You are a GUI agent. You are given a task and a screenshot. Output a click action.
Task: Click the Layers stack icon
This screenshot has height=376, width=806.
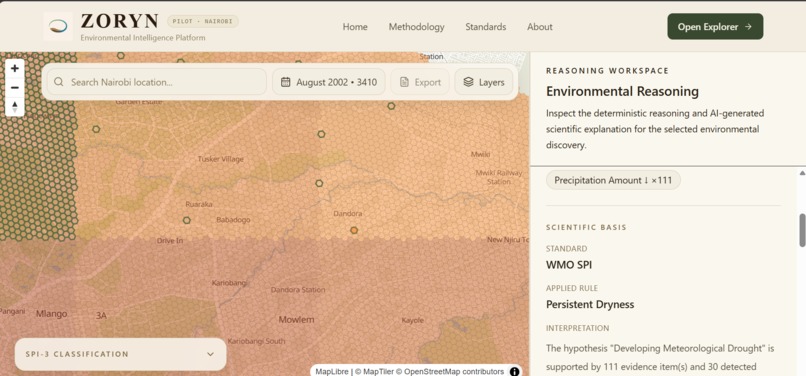point(468,82)
